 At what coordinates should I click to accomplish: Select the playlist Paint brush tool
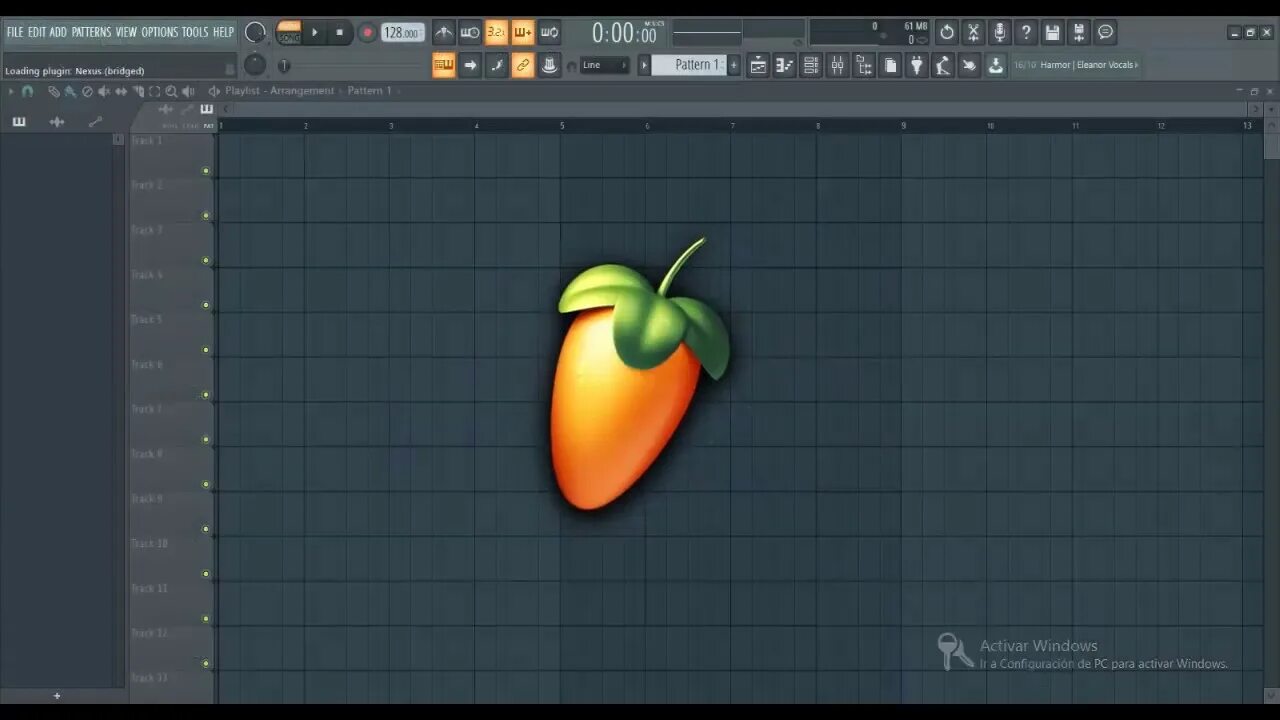(70, 91)
